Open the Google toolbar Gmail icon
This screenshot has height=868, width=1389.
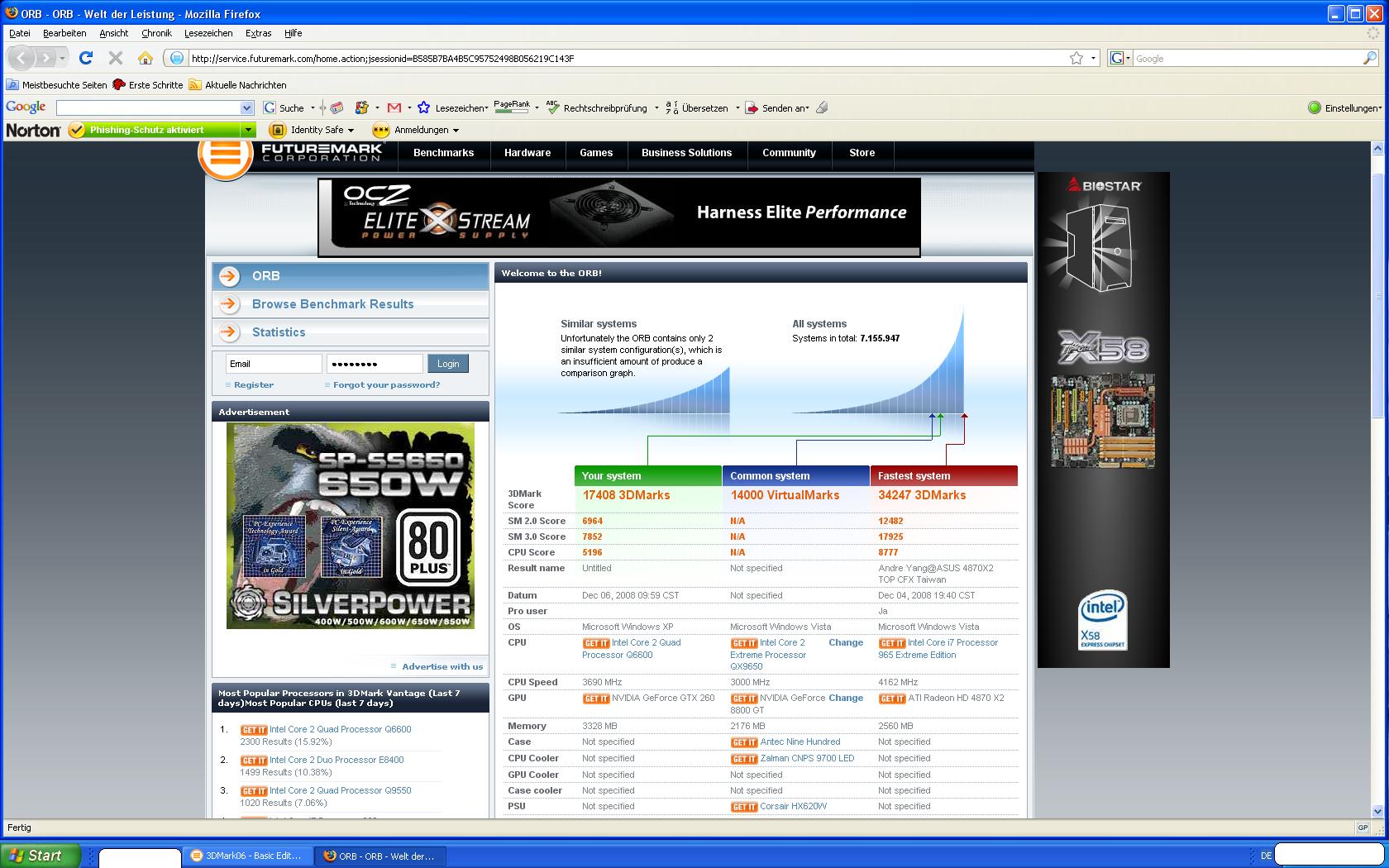click(394, 107)
